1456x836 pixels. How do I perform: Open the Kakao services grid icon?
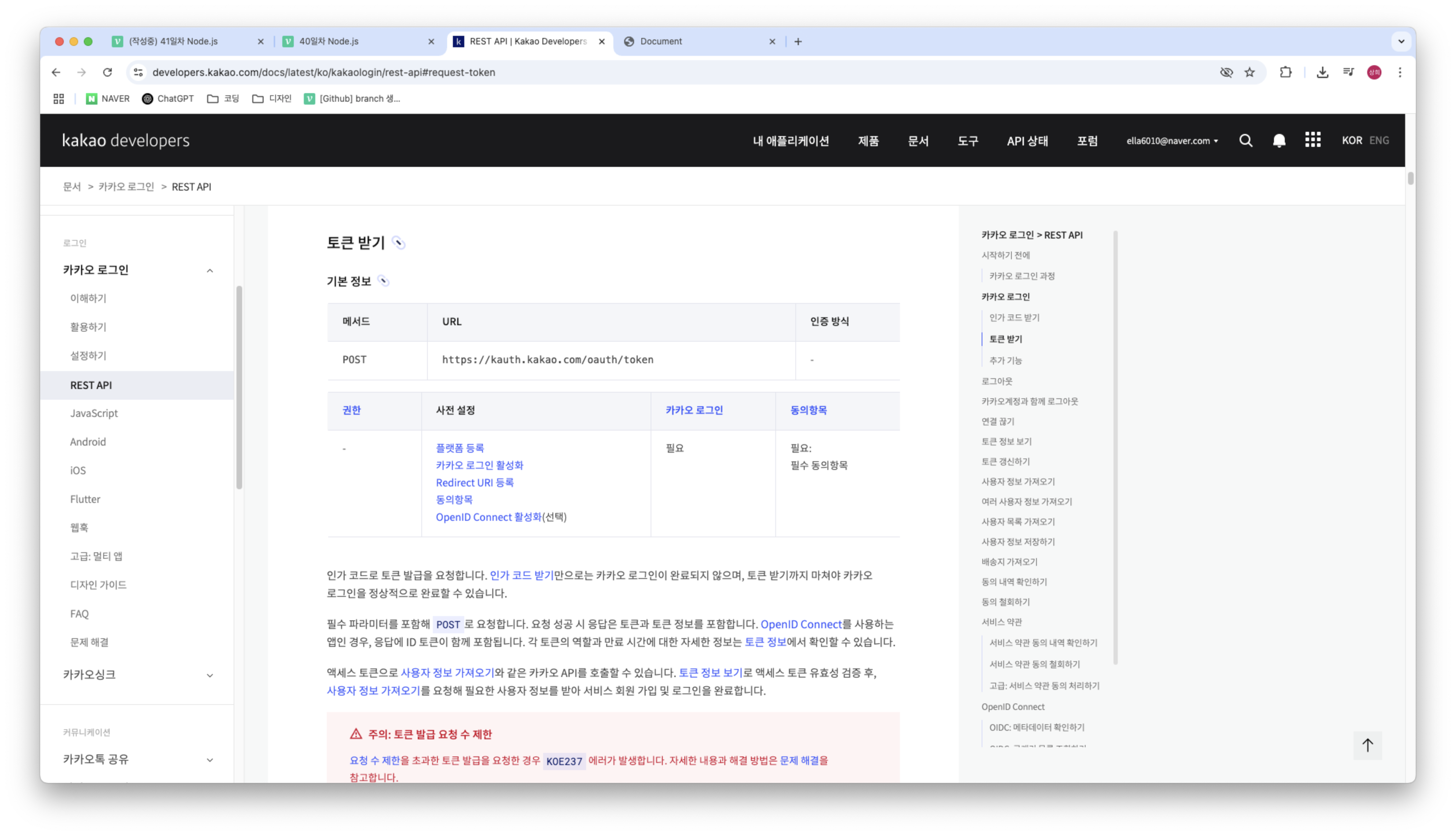pos(1312,140)
